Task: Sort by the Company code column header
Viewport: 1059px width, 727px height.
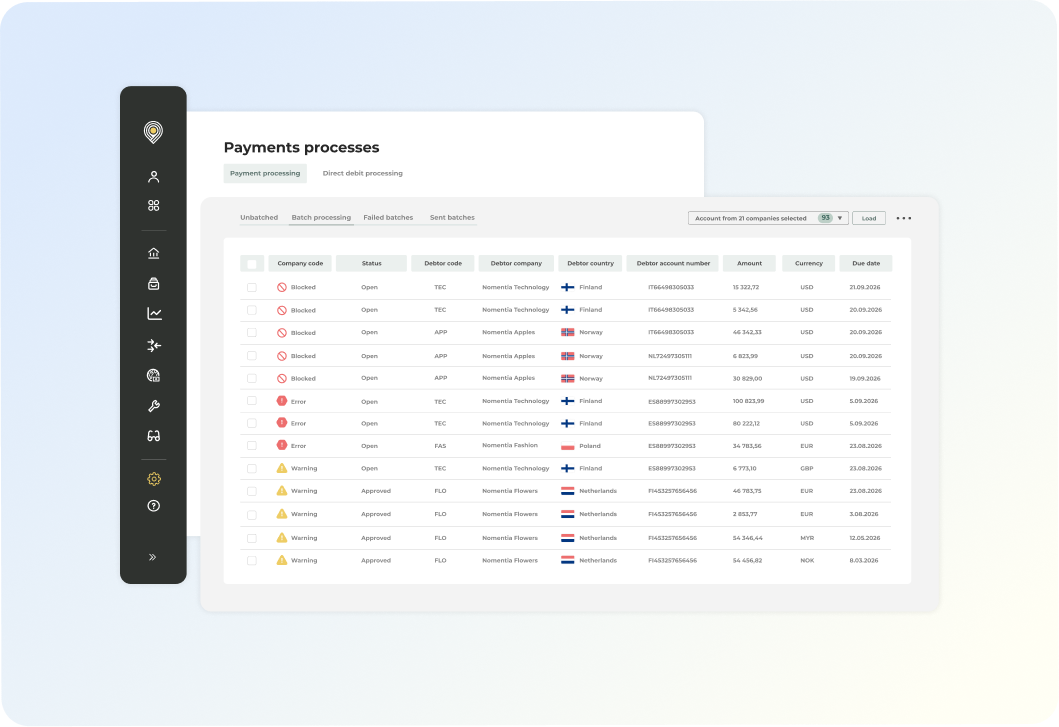Action: point(300,264)
